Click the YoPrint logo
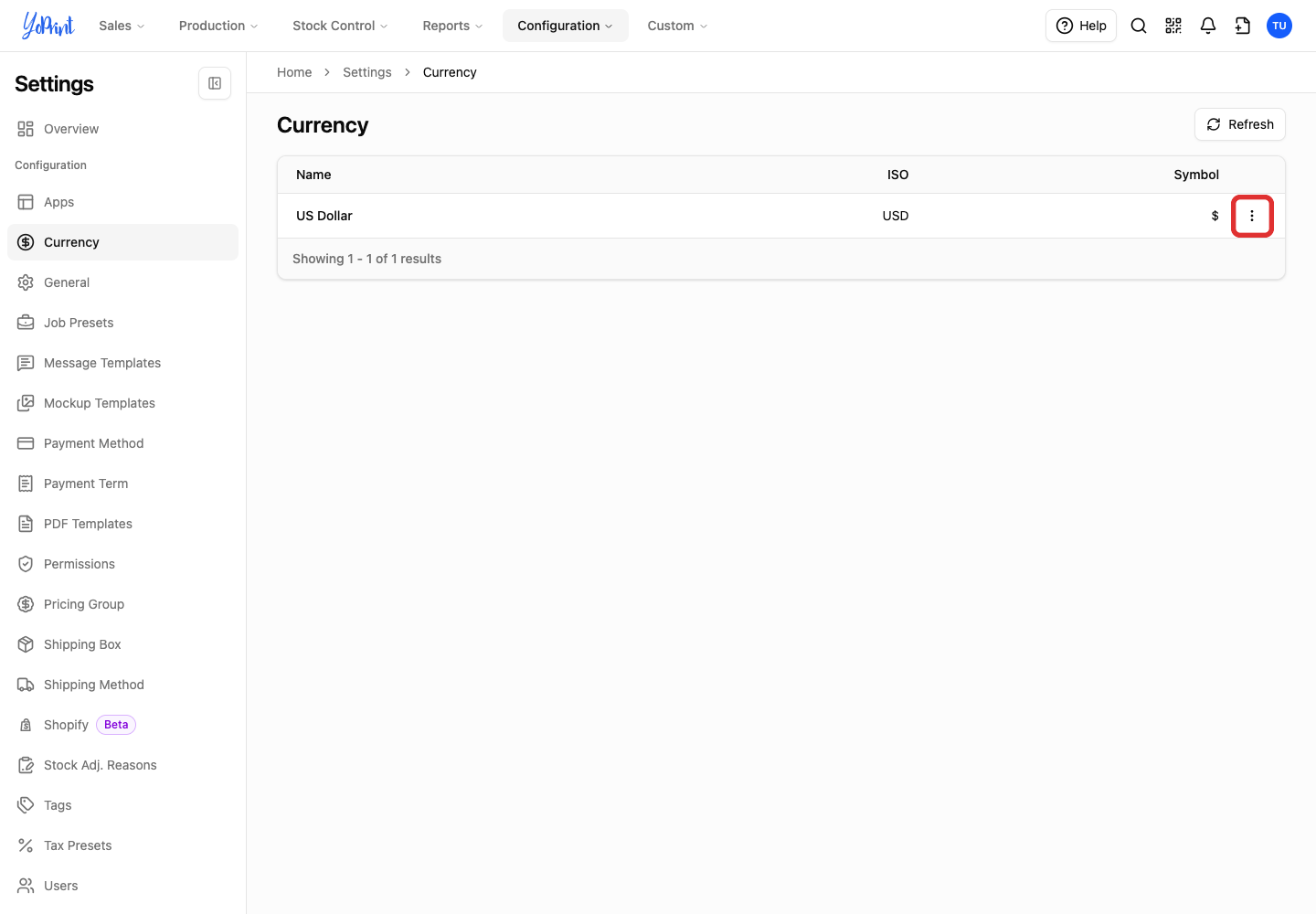The image size is (1316, 914). click(48, 26)
